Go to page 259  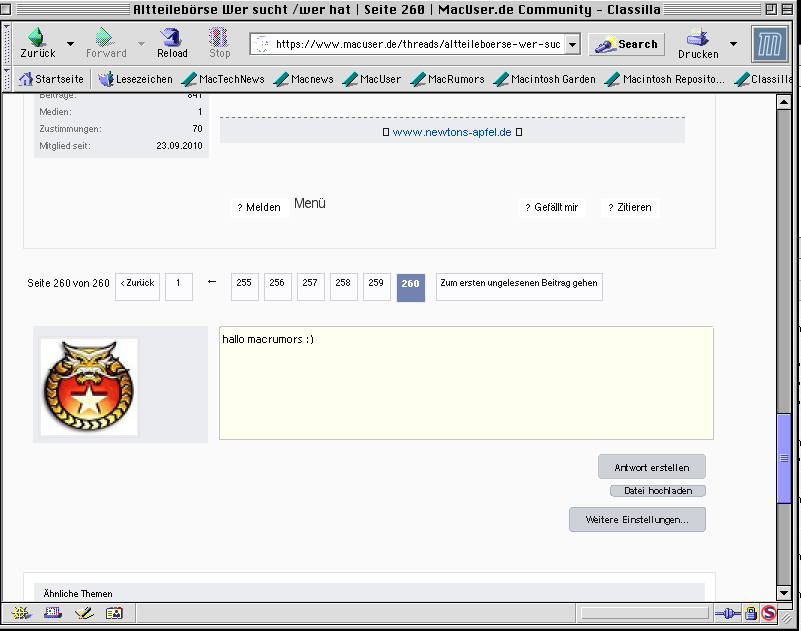pos(376,287)
